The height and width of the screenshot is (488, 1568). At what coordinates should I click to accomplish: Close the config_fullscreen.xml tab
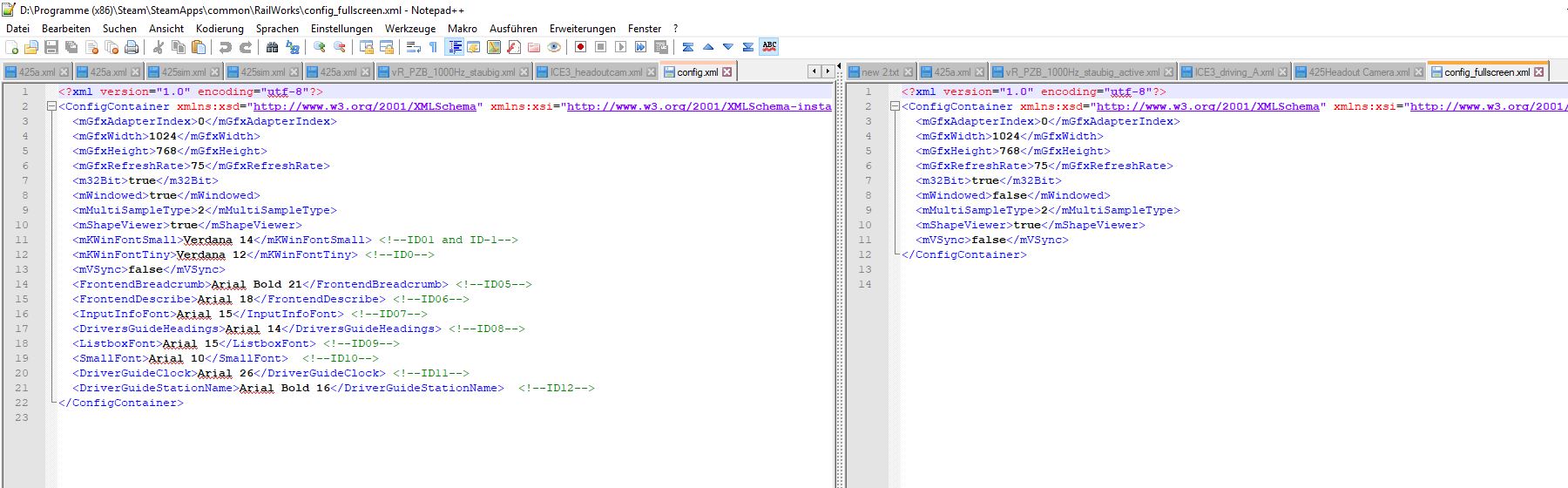(1539, 72)
